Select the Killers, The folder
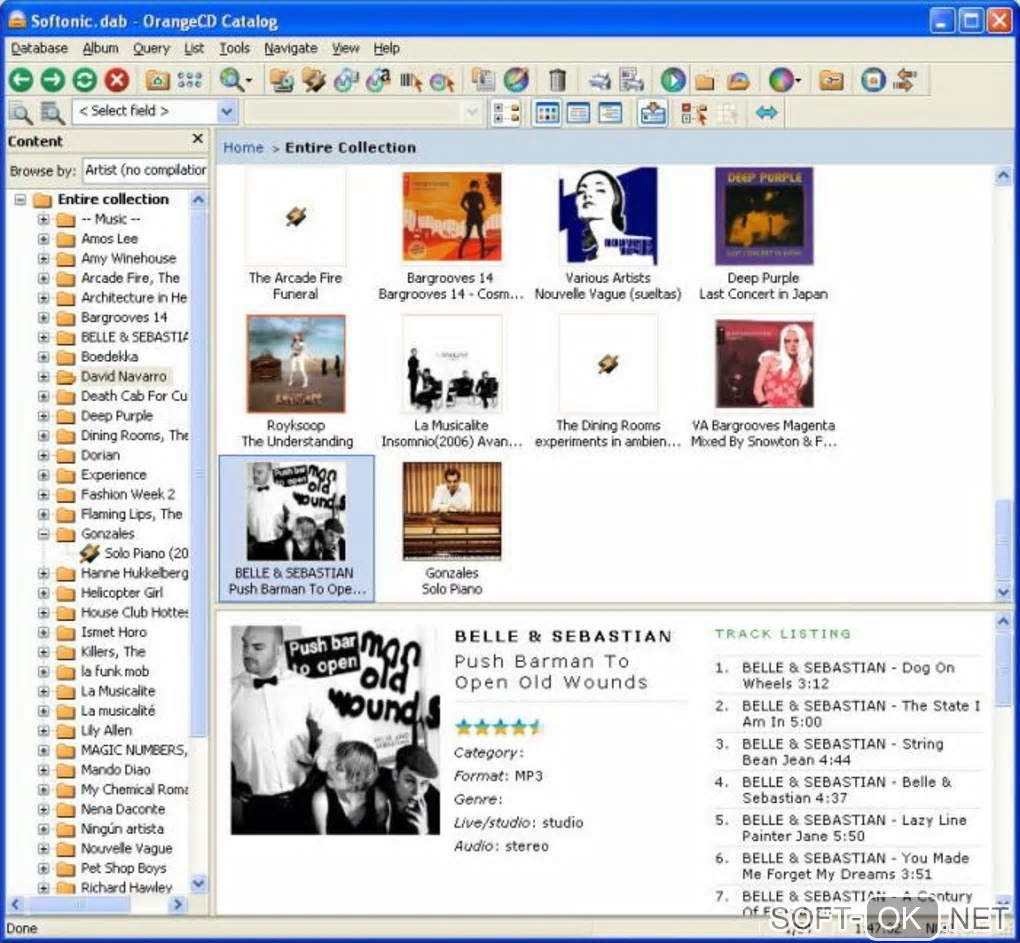Screen dimensions: 1020x943 click(113, 652)
